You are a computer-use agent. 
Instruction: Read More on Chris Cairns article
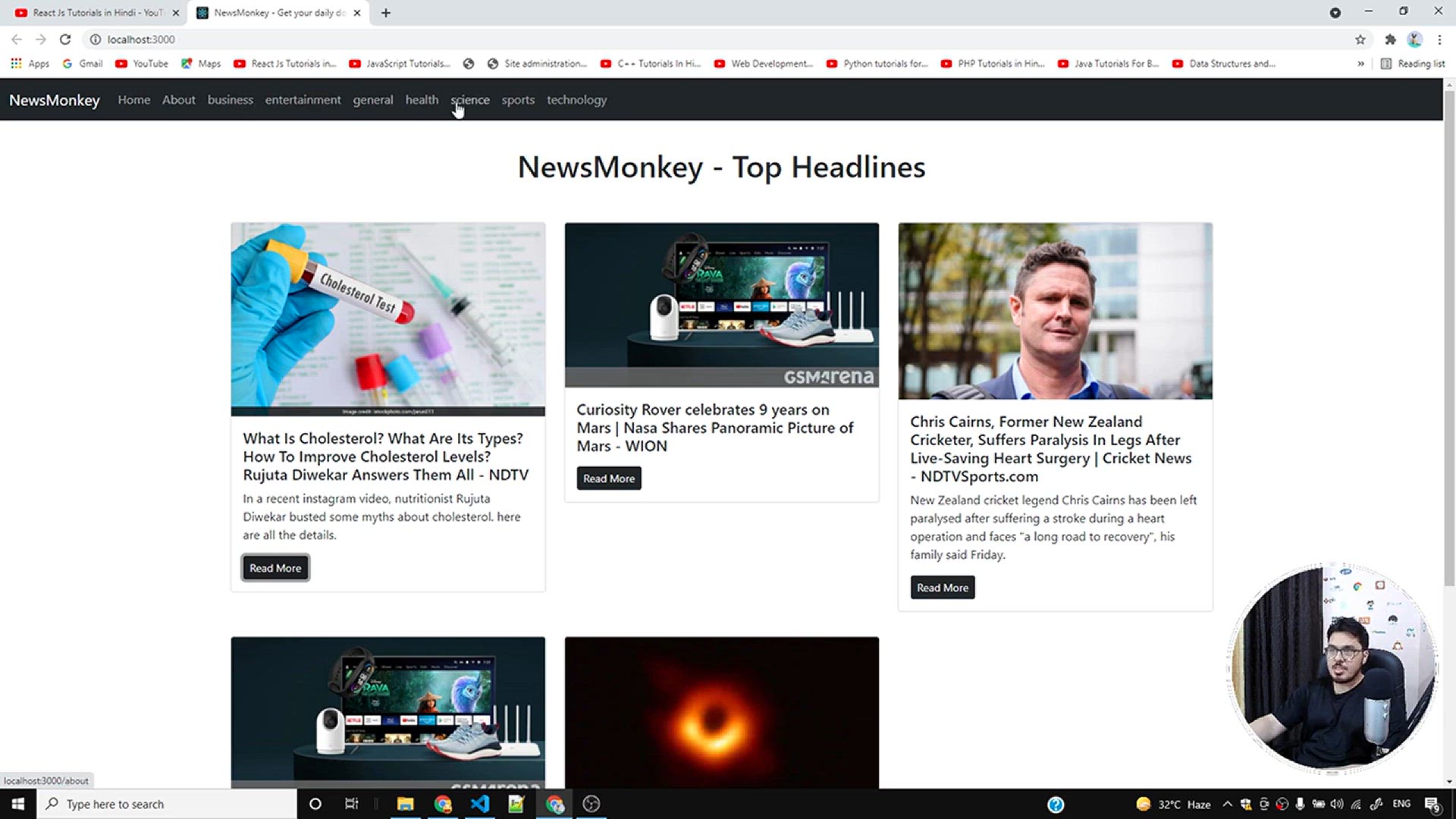pyautogui.click(x=943, y=588)
